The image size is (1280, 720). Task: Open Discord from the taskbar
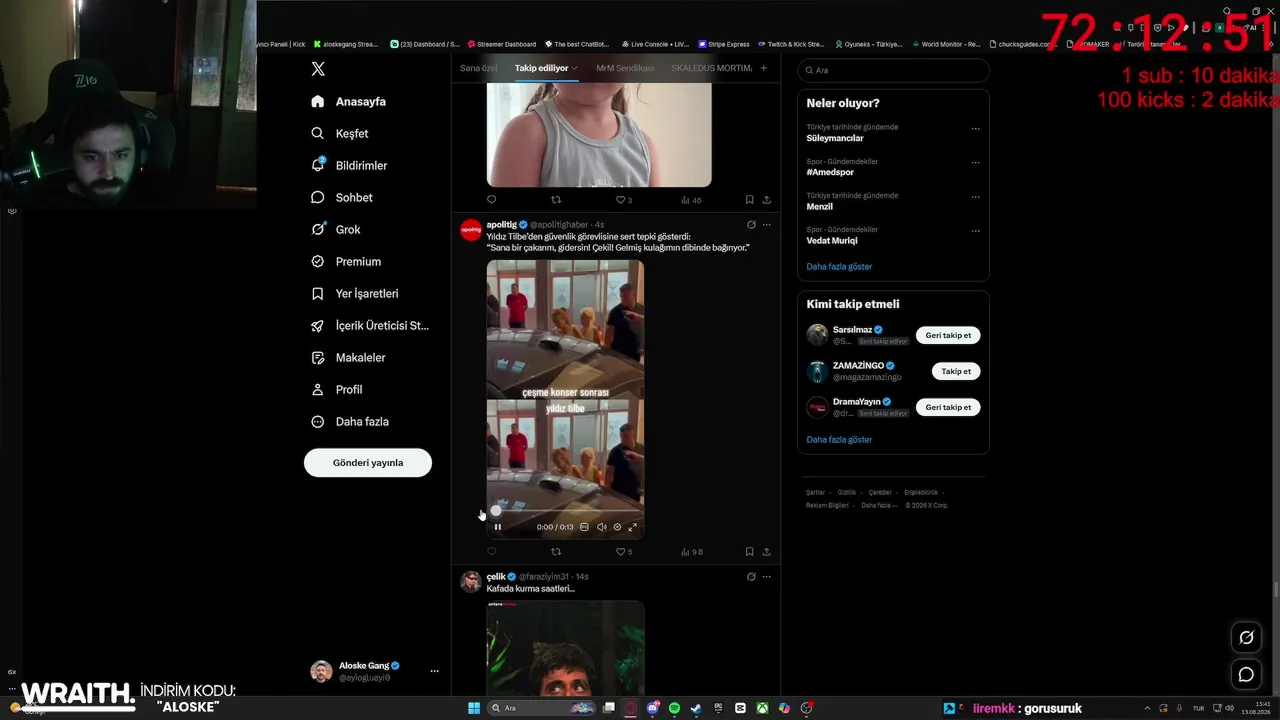(x=652, y=708)
